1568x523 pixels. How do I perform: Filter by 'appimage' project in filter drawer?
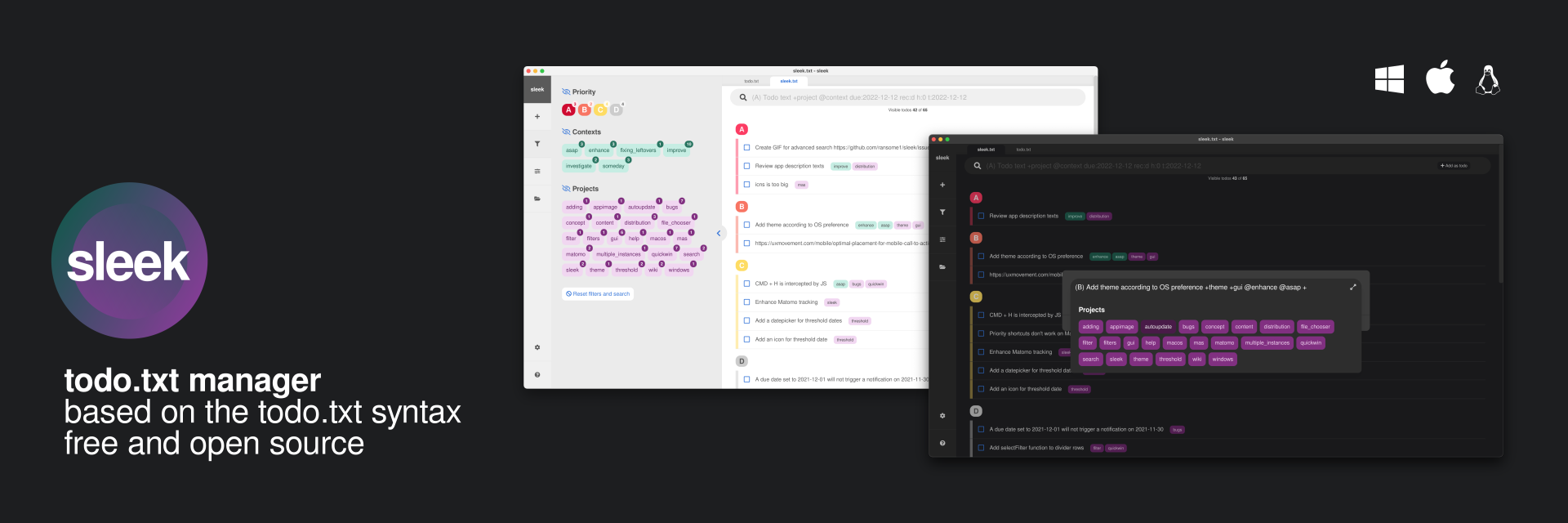tap(605, 207)
